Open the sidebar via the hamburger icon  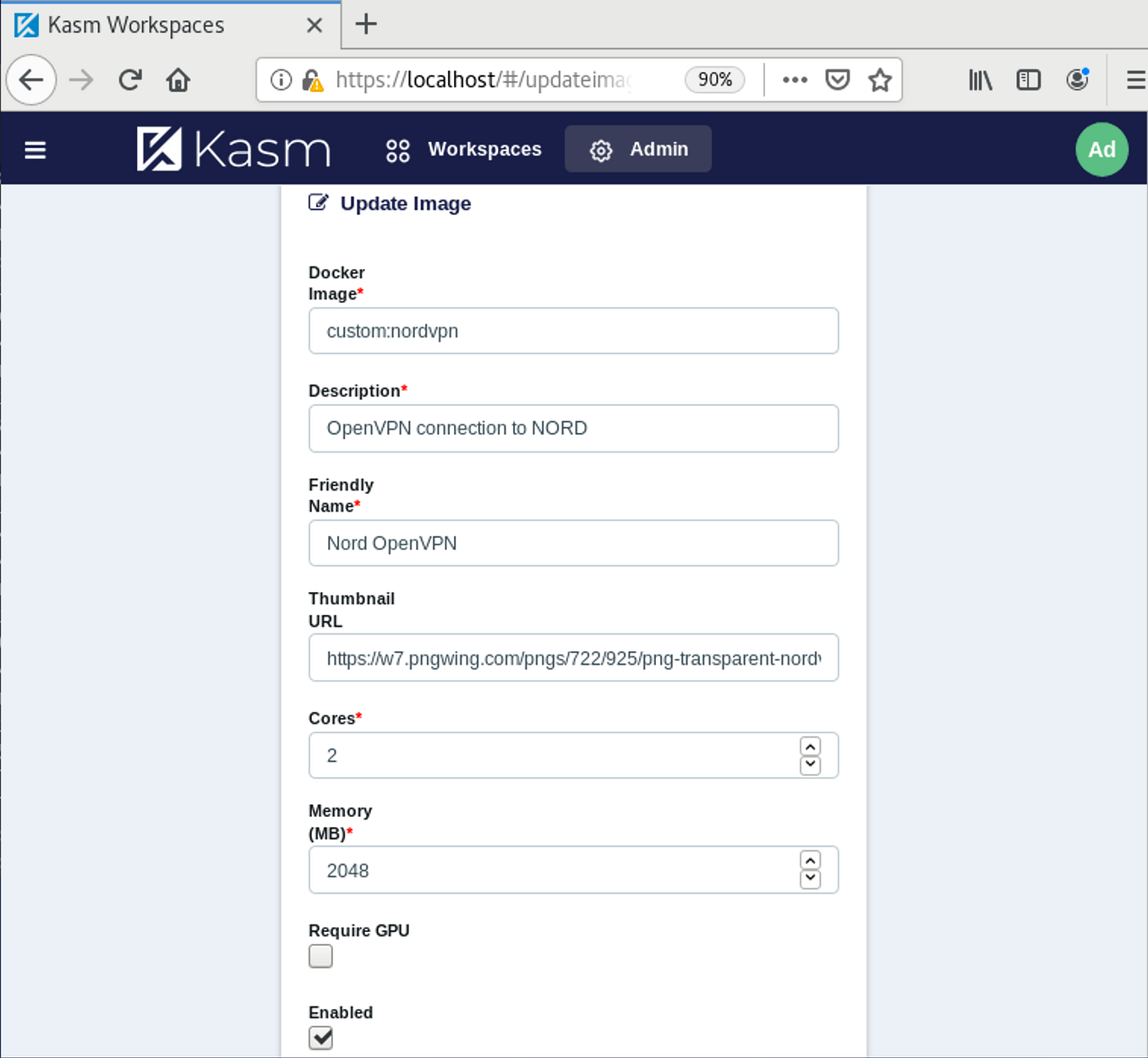click(35, 149)
